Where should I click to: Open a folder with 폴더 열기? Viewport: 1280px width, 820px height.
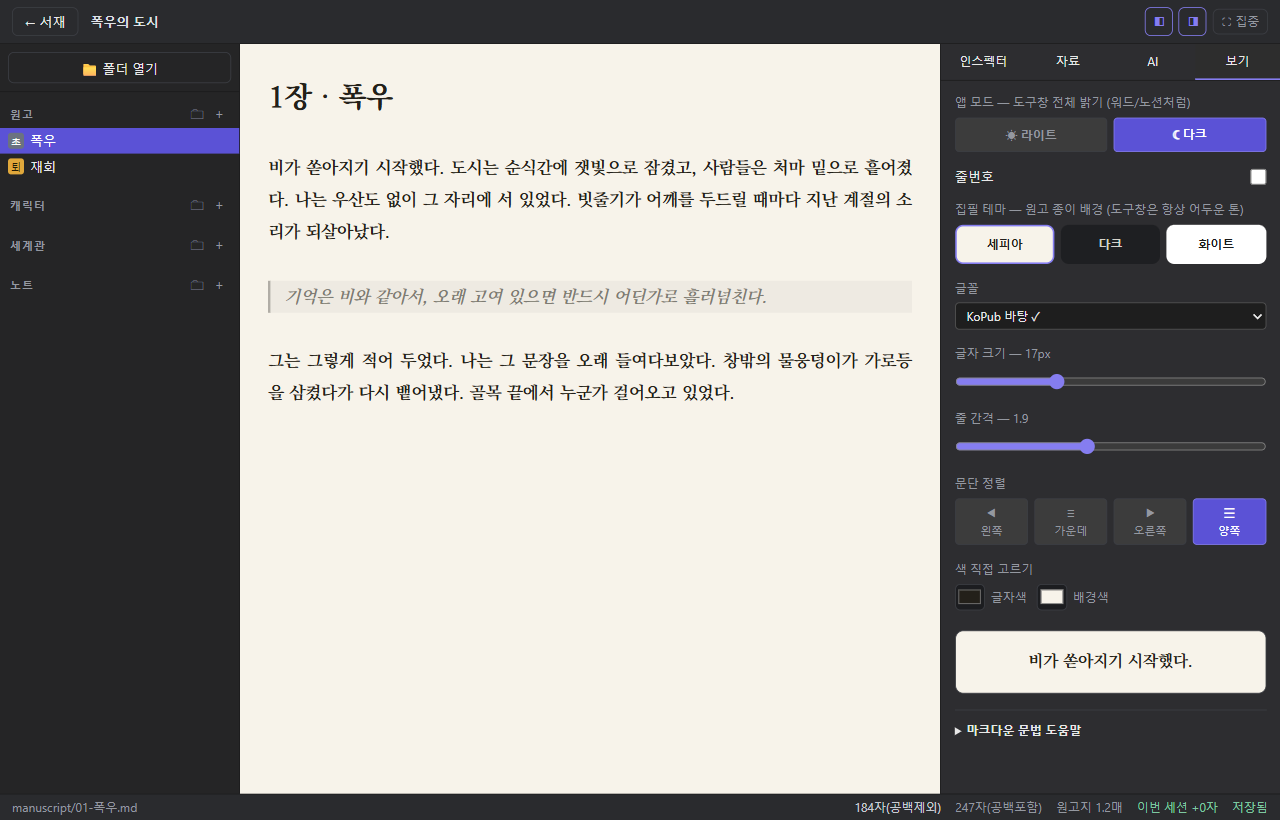click(120, 68)
